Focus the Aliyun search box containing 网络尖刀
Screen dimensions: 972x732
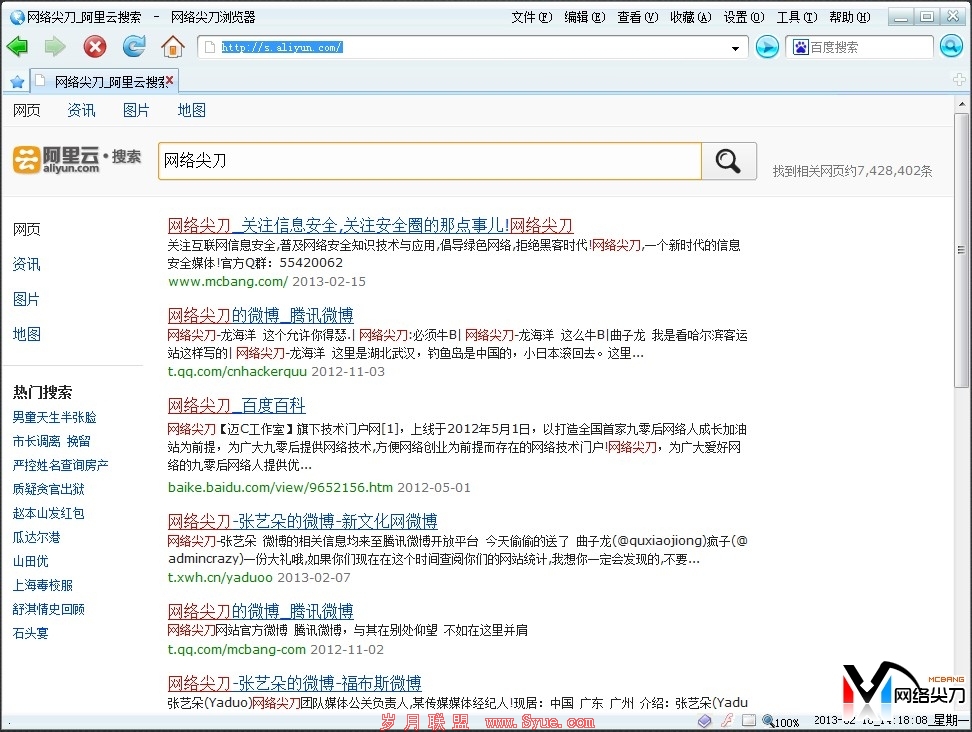(430, 161)
